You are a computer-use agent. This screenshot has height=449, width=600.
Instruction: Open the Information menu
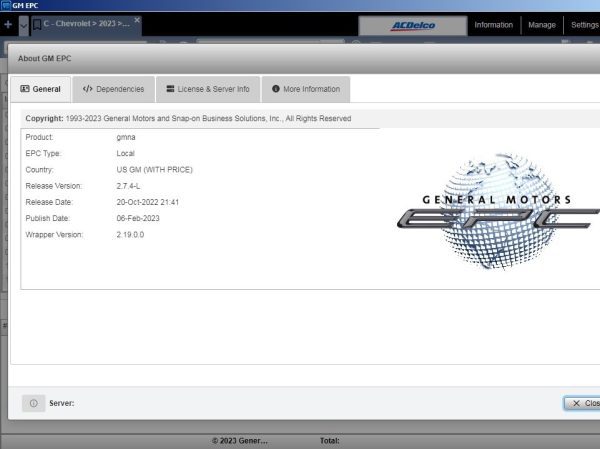point(493,25)
